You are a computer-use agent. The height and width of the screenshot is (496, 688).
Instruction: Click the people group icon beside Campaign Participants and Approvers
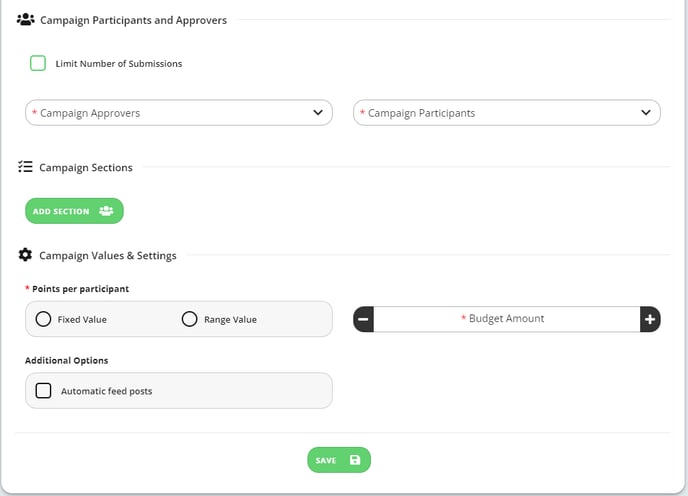25,20
